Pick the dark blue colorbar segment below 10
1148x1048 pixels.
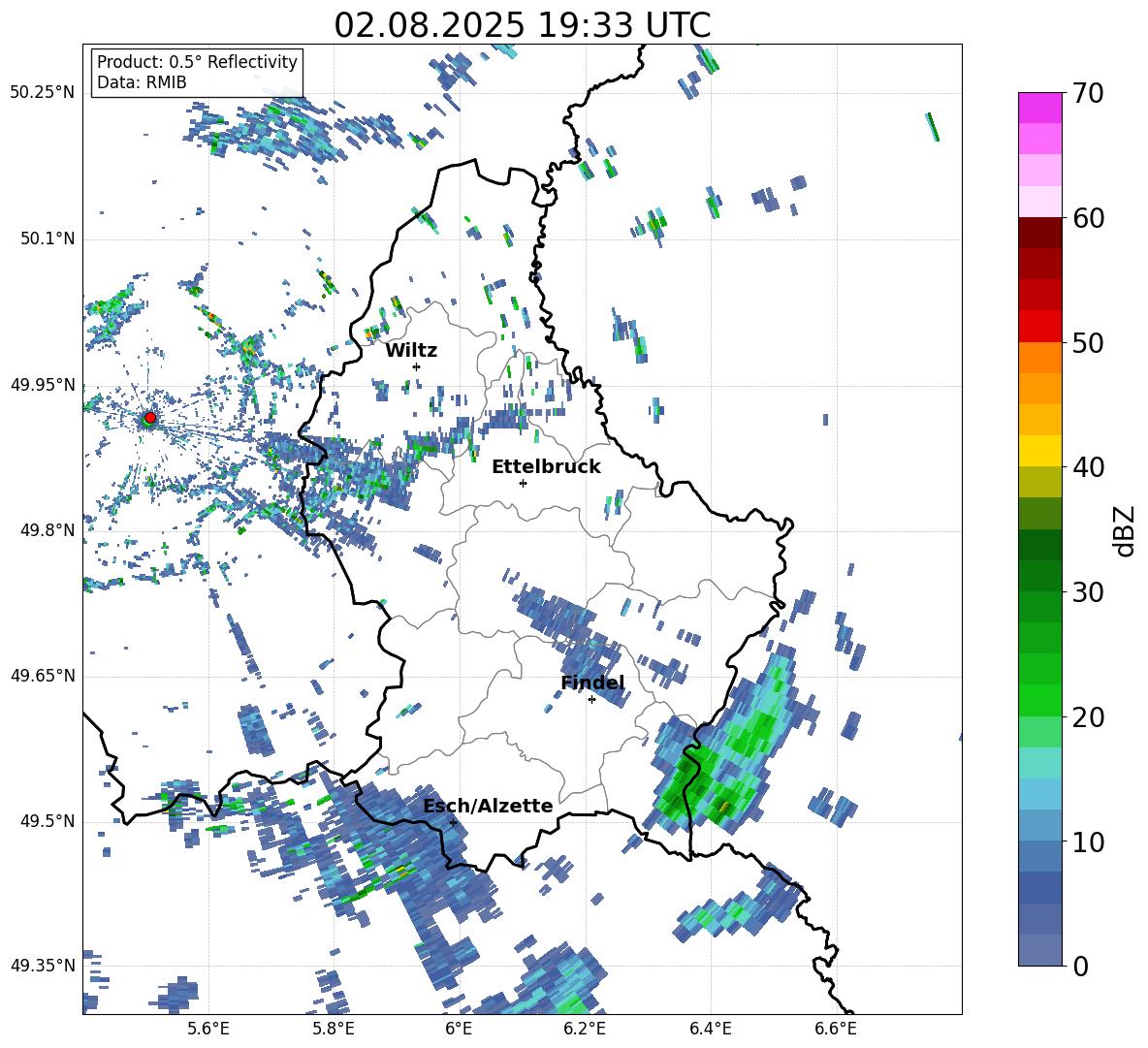[1039, 887]
